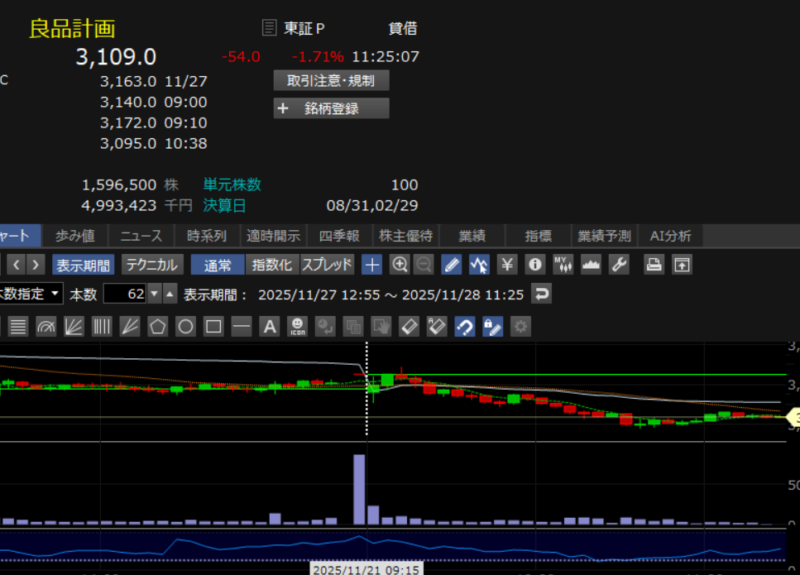The height and width of the screenshot is (575, 800).
Task: Select the ellipse drawing tool
Action: 186,326
